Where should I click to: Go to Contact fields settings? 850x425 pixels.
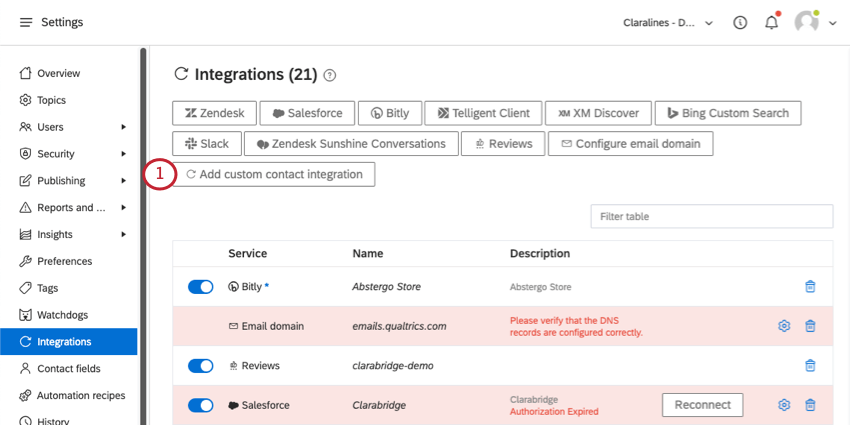68,368
